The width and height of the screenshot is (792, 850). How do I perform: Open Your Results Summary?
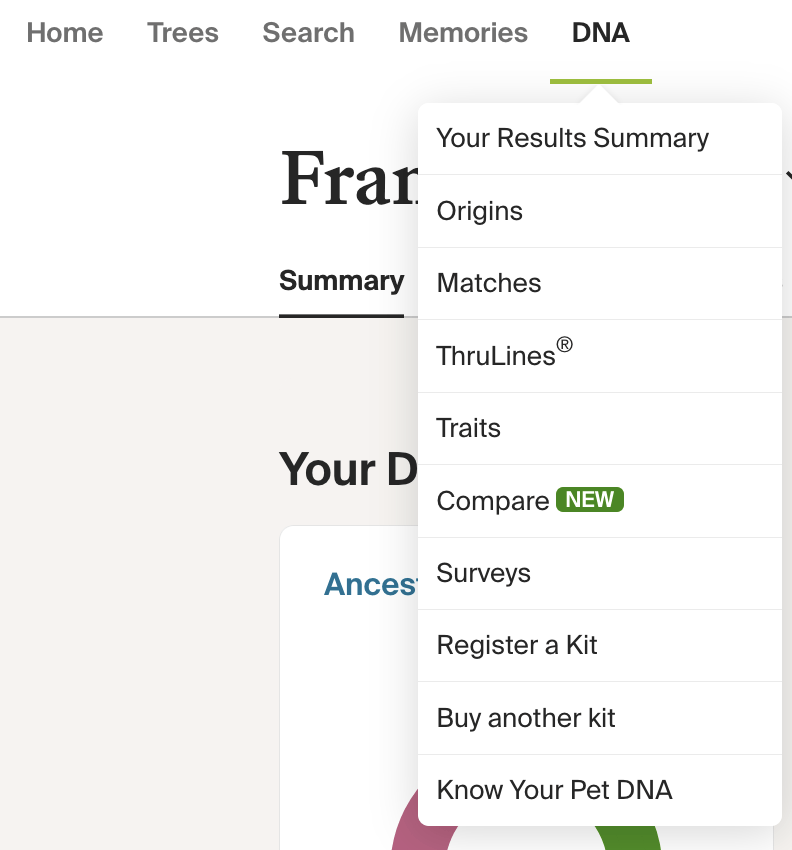(572, 138)
